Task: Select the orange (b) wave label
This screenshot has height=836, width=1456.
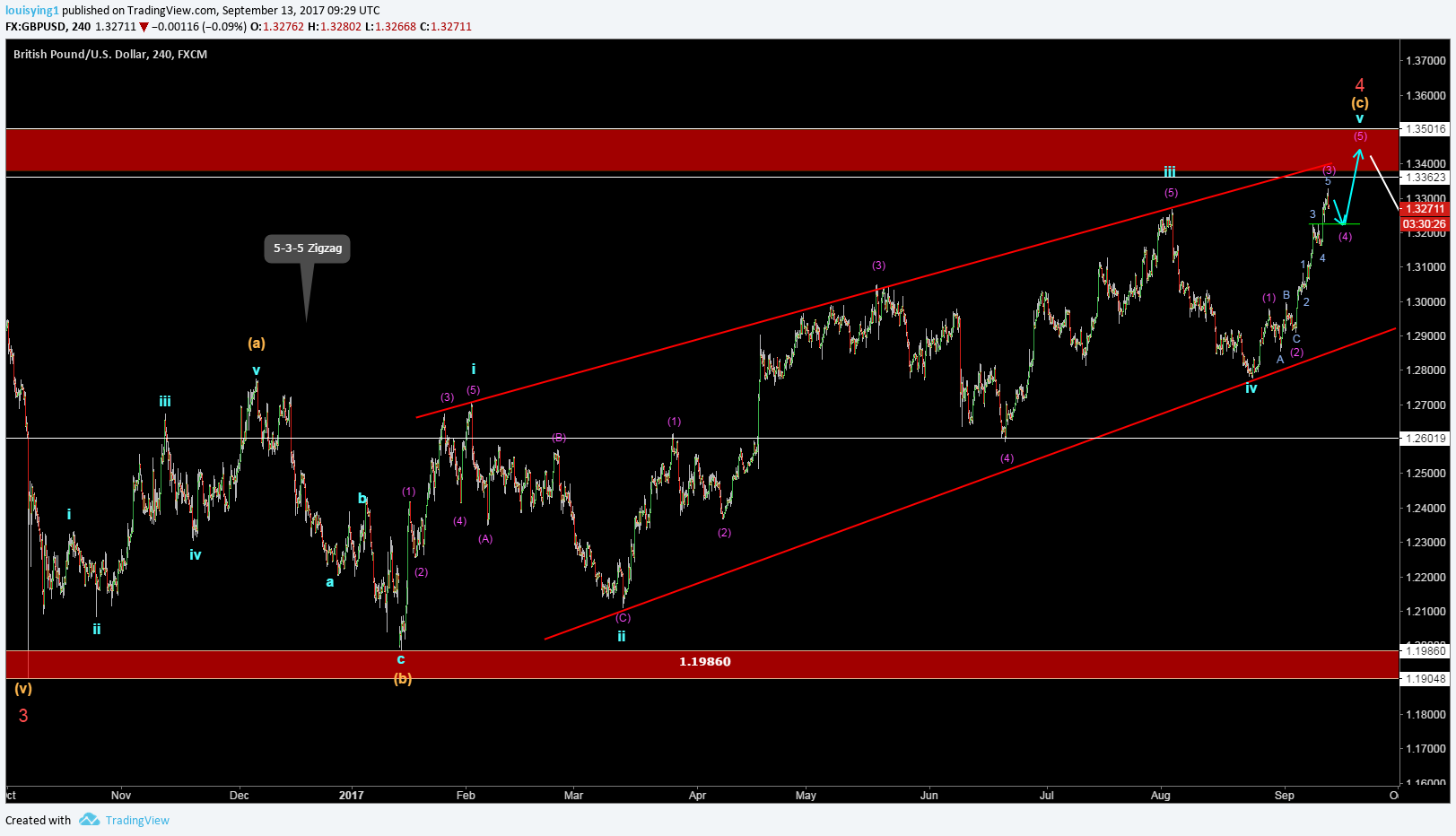Action: tap(403, 679)
